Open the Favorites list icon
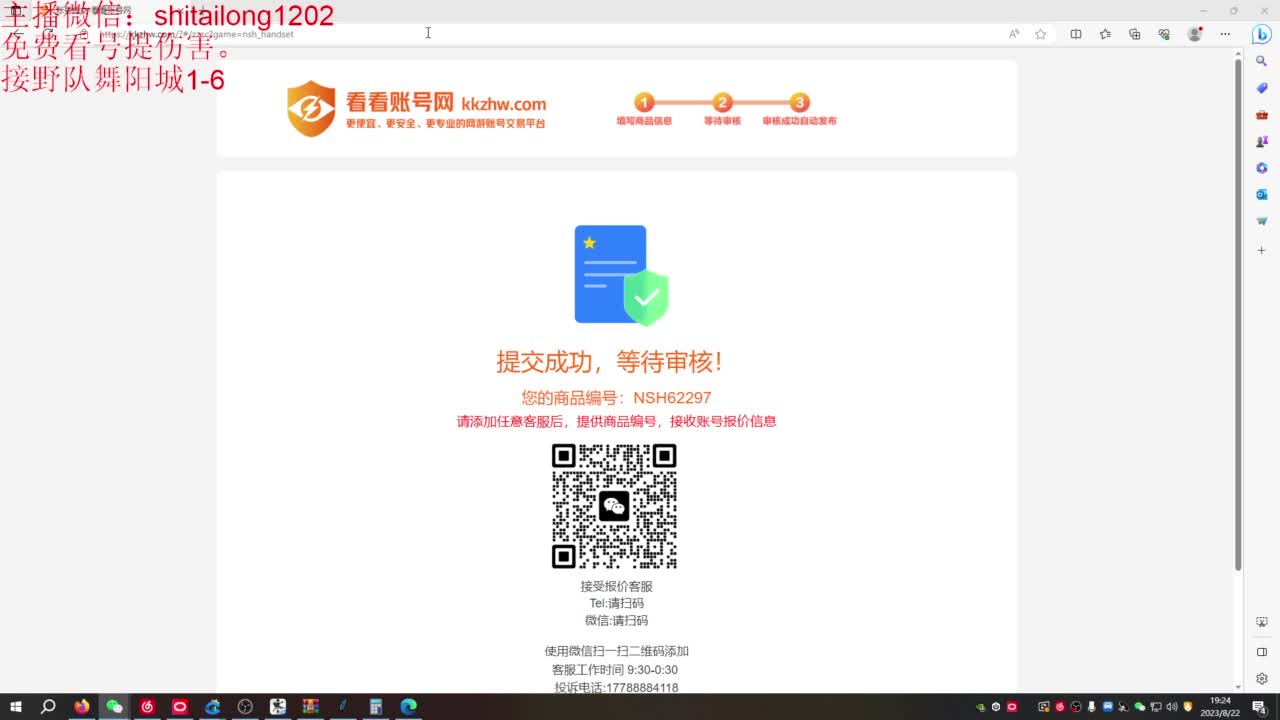 [1105, 34]
